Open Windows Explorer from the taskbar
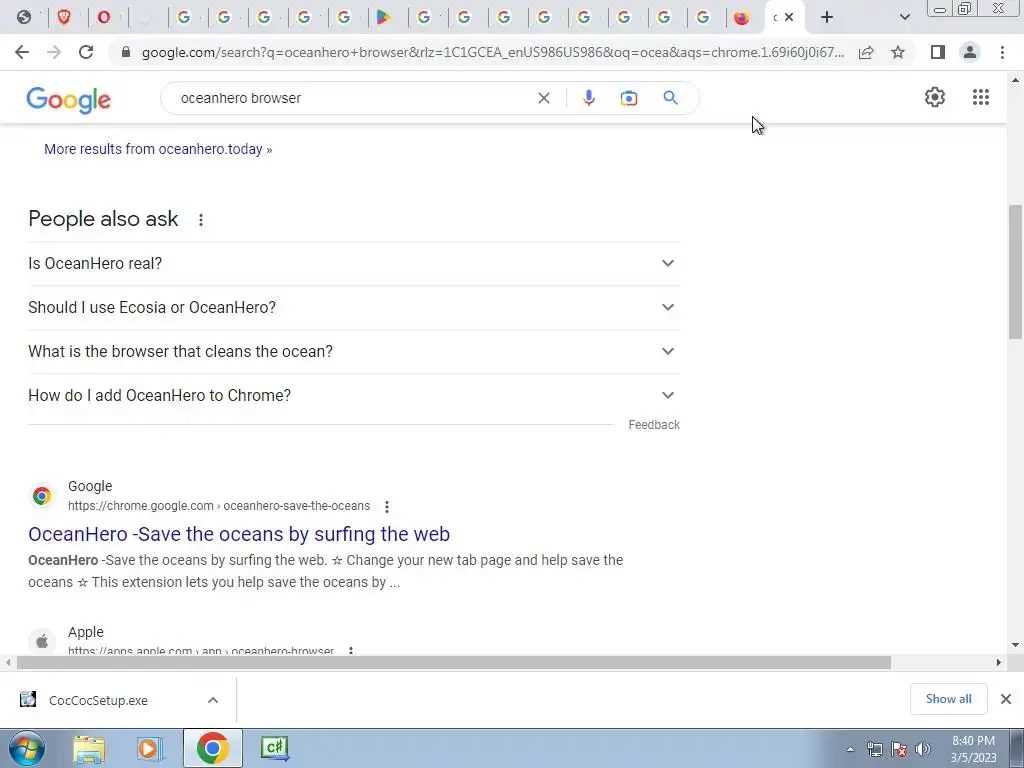1024x768 pixels. click(89, 749)
